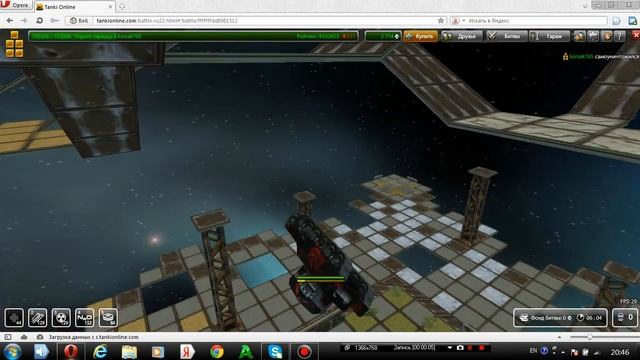Stop recording with the red square button
Screen dimensions: 640x360
[x=482, y=348]
